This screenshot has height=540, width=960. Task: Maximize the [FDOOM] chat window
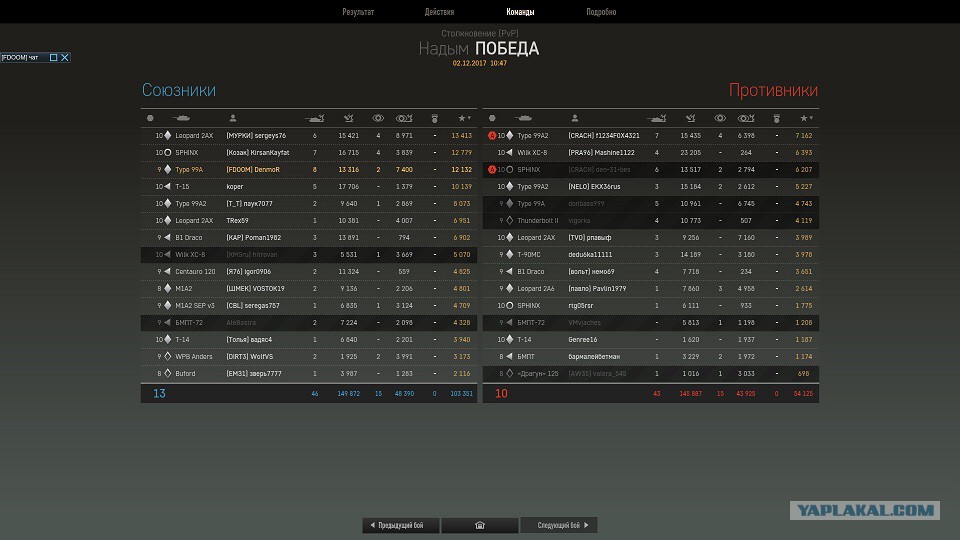pyautogui.click(x=53, y=58)
